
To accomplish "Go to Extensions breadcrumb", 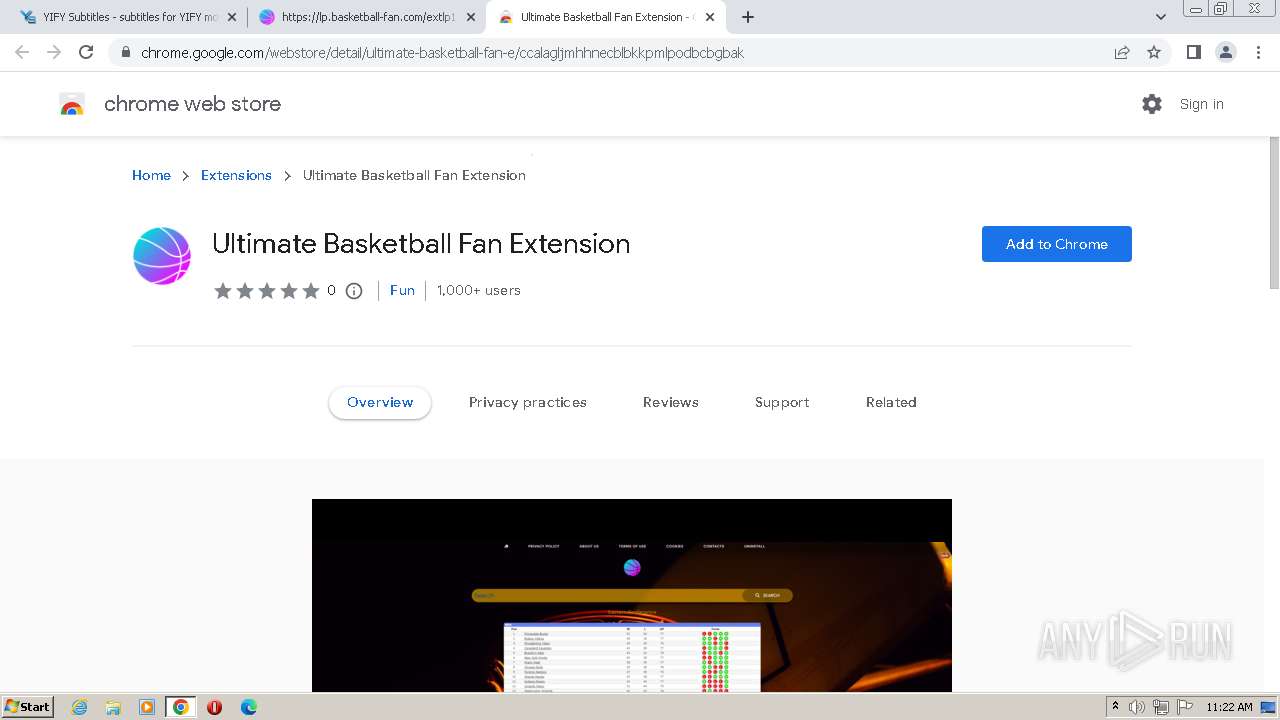I will pyautogui.click(x=236, y=175).
